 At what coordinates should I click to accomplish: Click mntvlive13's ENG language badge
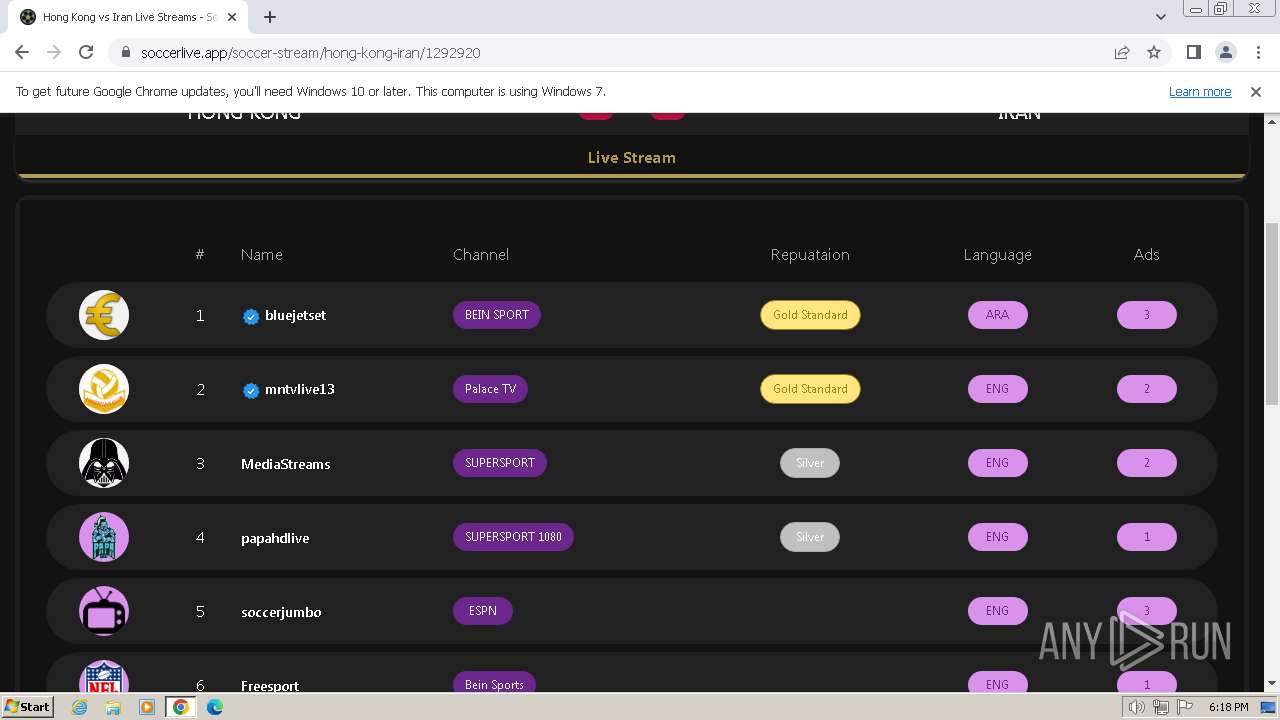click(x=998, y=389)
